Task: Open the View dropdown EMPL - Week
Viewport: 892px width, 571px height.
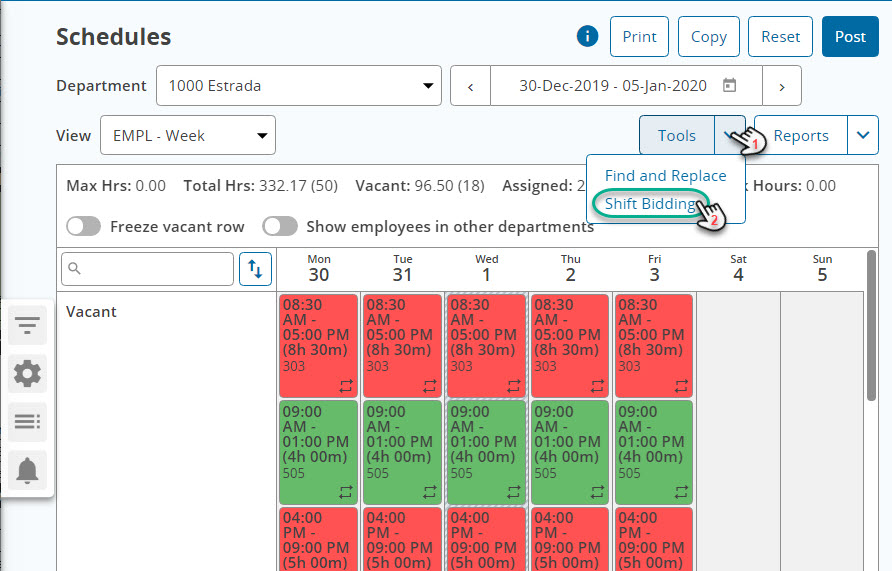Action: [188, 135]
